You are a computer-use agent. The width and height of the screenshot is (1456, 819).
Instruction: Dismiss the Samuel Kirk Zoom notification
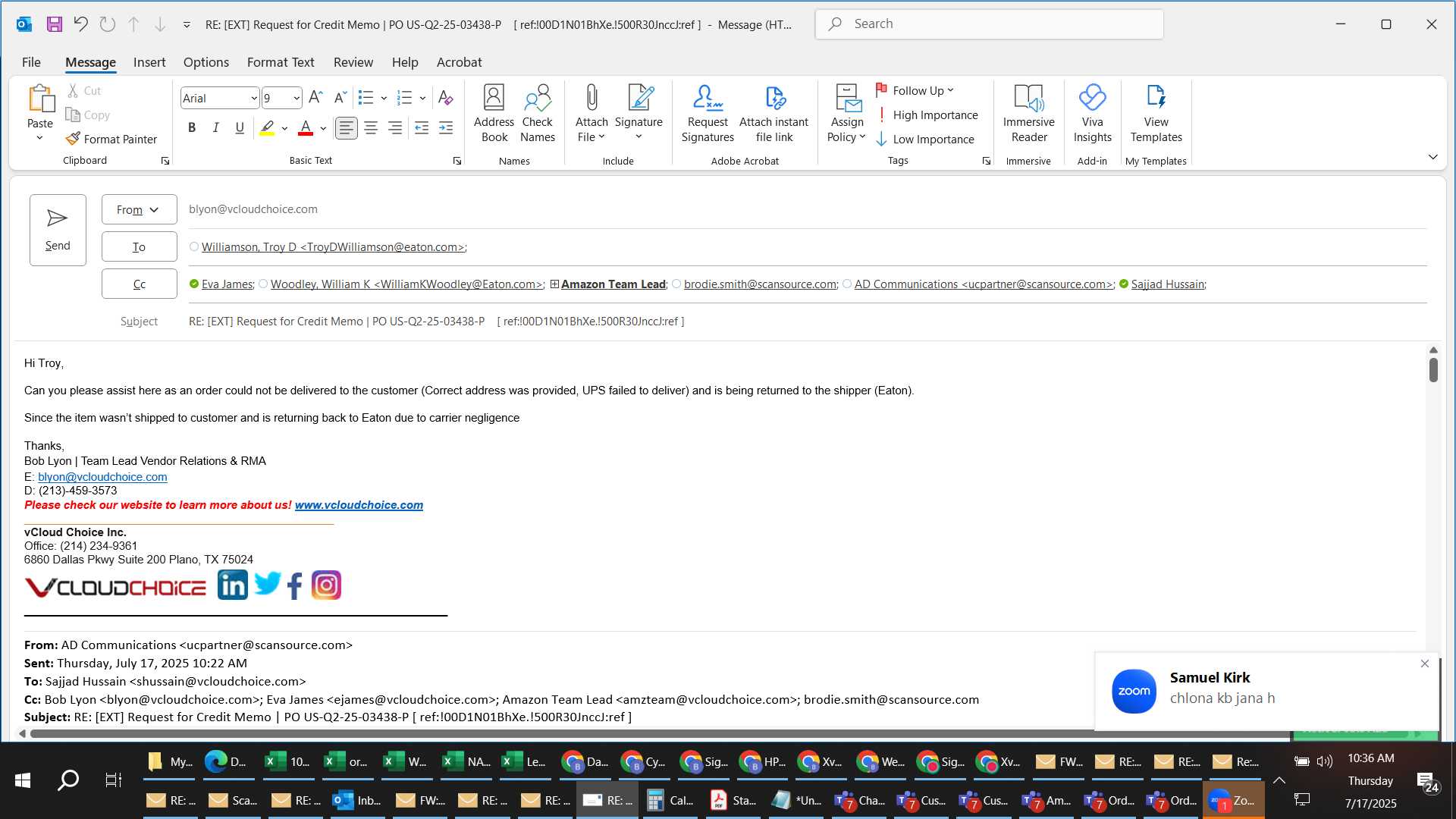tap(1424, 664)
